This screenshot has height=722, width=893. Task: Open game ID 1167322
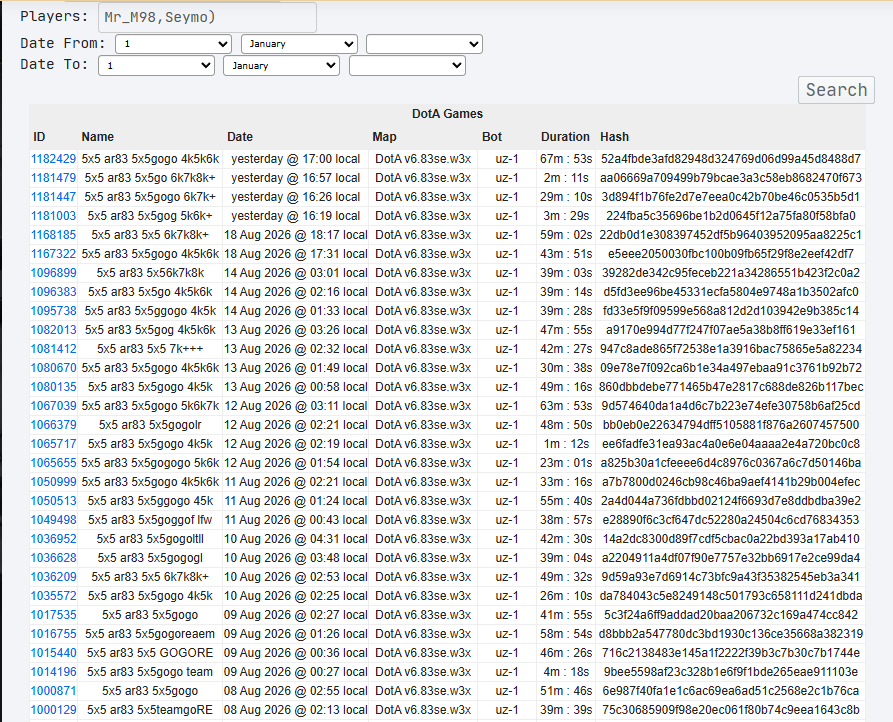pos(54,254)
